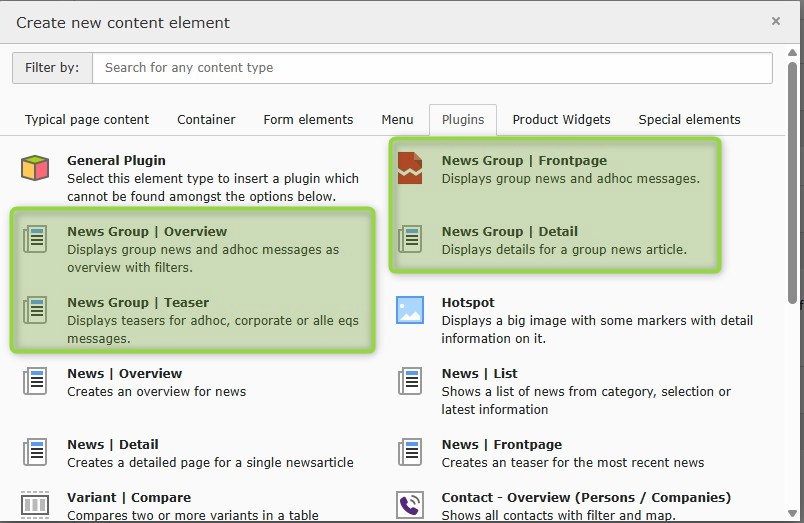The width and height of the screenshot is (804, 523).
Task: Choose the News Group Detail icon
Action: click(410, 239)
